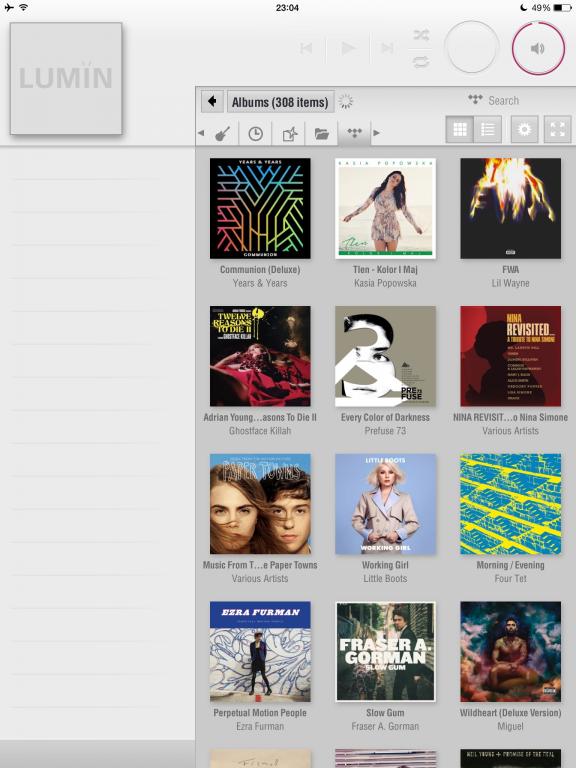
Task: Click Albums (308 items) header button
Action: [280, 102]
